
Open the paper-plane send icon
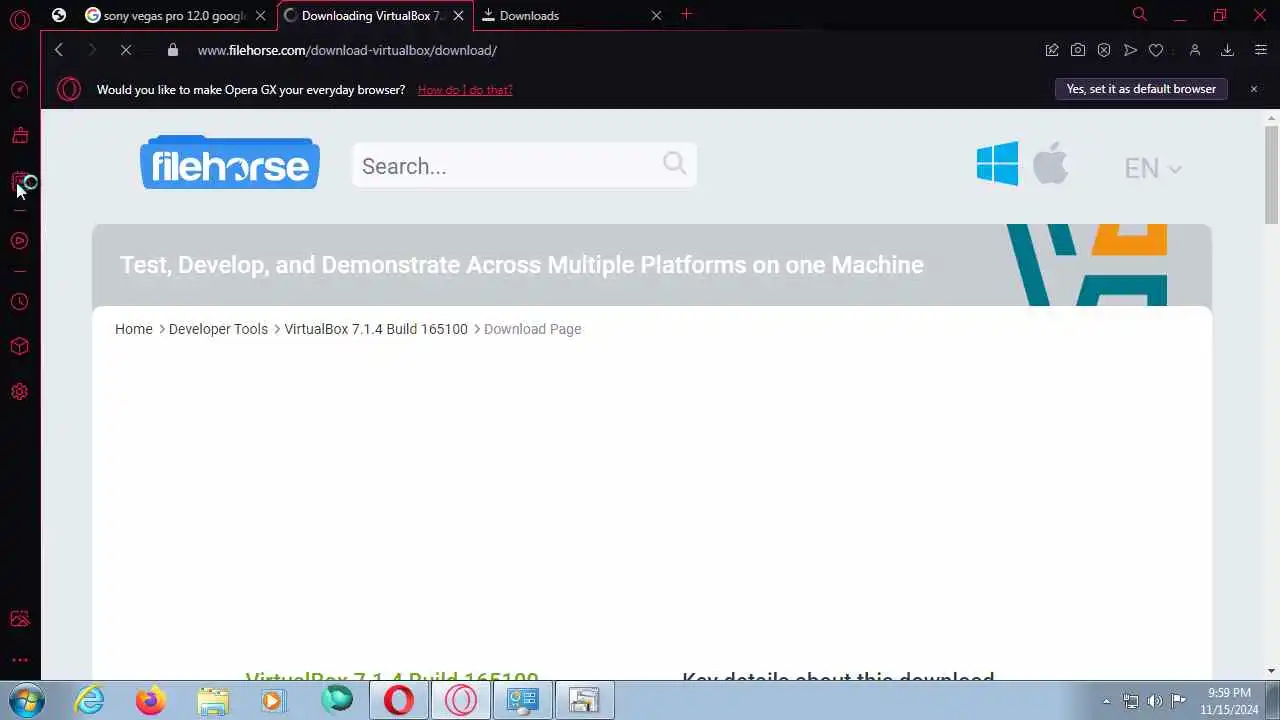(x=1130, y=50)
